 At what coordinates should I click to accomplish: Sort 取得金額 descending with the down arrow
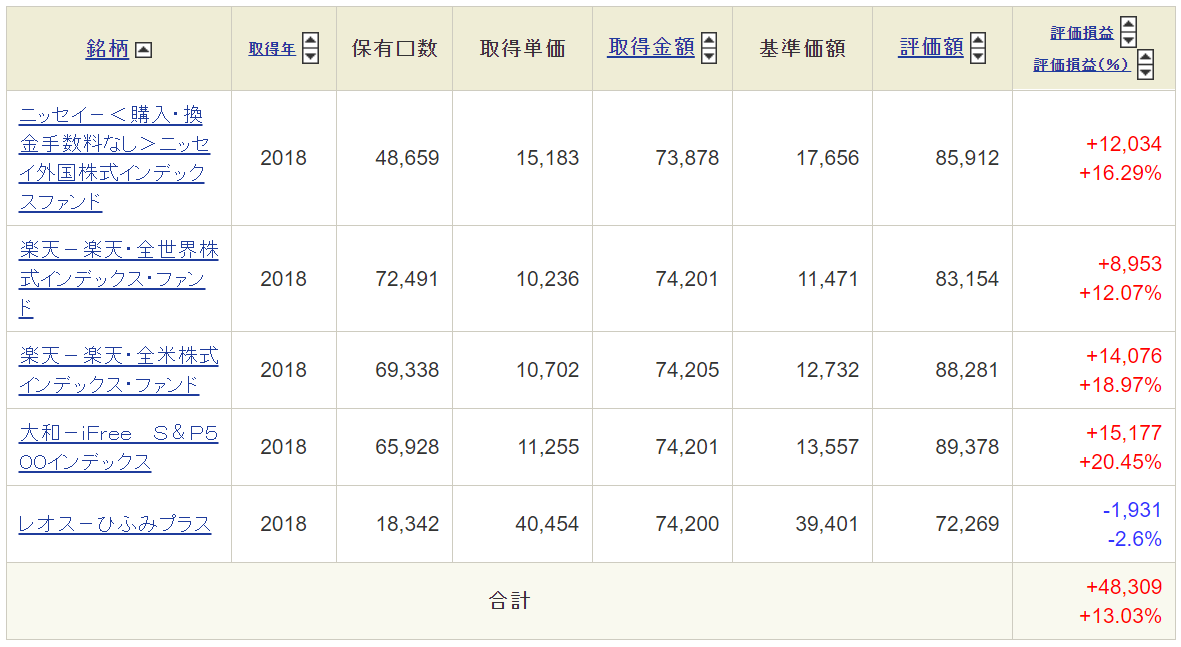(x=709, y=56)
